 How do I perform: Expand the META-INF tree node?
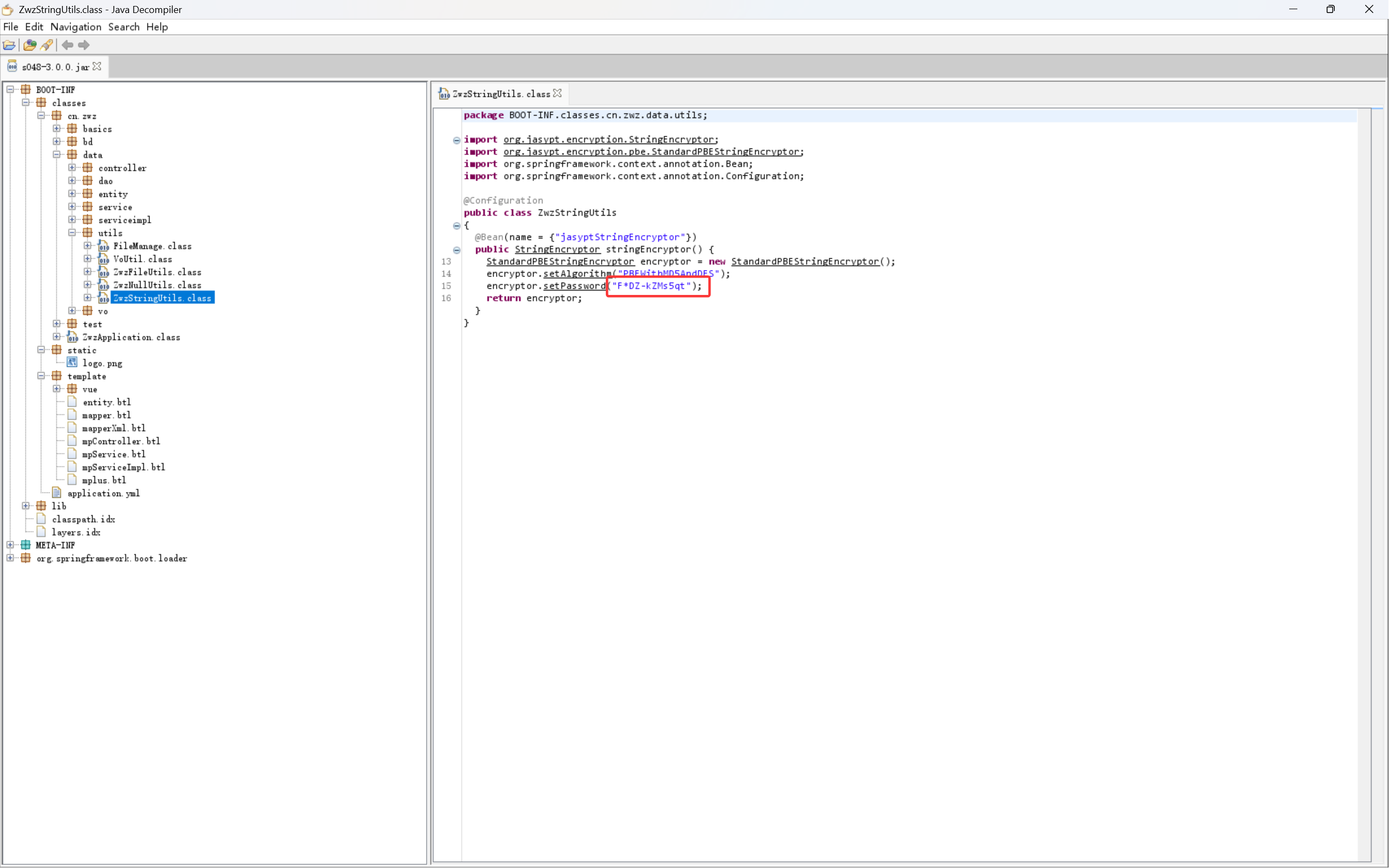[10, 545]
